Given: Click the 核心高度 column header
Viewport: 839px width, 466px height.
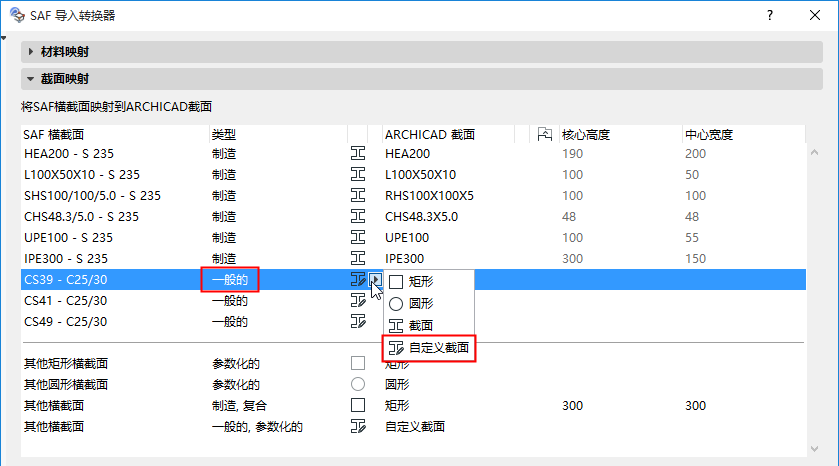Looking at the screenshot, I should point(621,134).
